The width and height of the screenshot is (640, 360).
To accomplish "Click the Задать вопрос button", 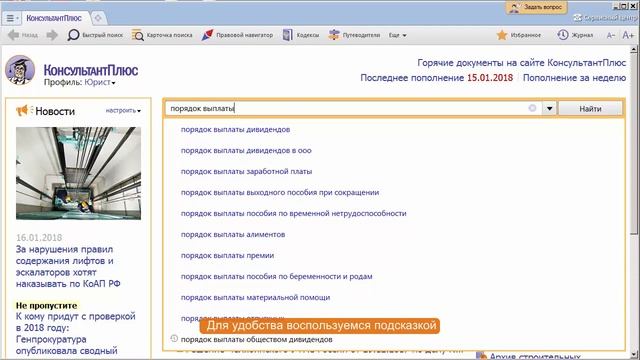I will click(x=536, y=7).
